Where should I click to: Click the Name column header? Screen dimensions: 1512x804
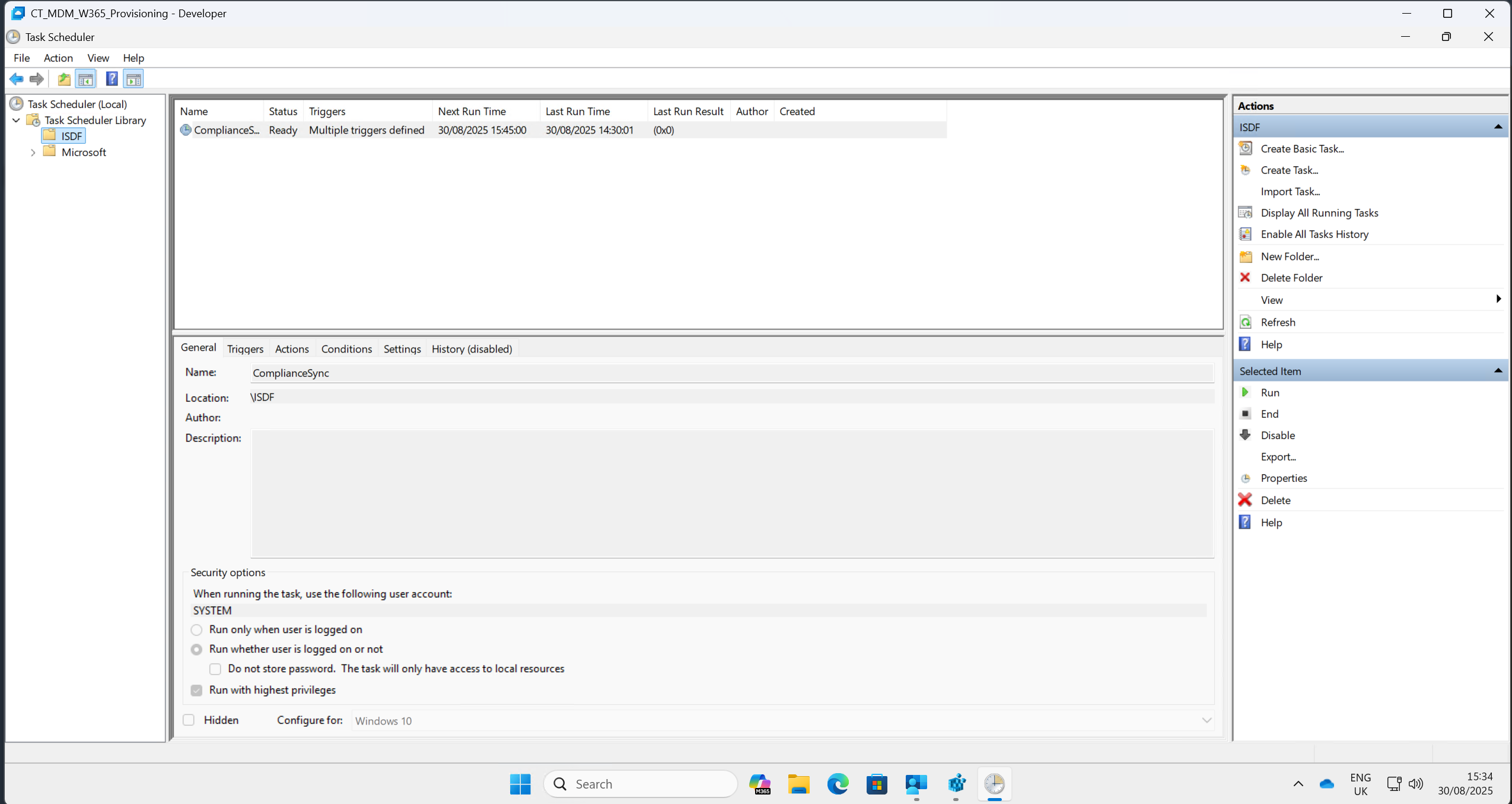coord(219,111)
